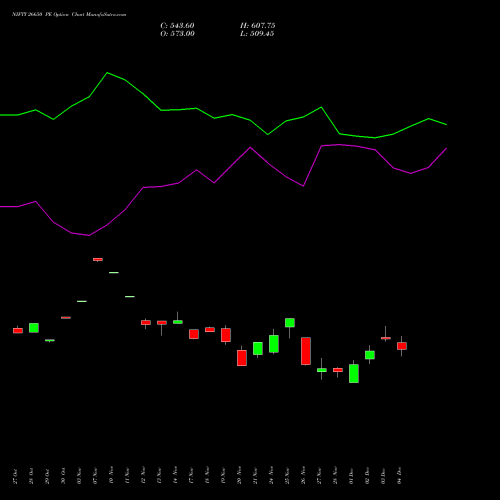The image size is (500, 500).
Task: Select the green candle for 28 Oct
Action: pyautogui.click(x=34, y=328)
